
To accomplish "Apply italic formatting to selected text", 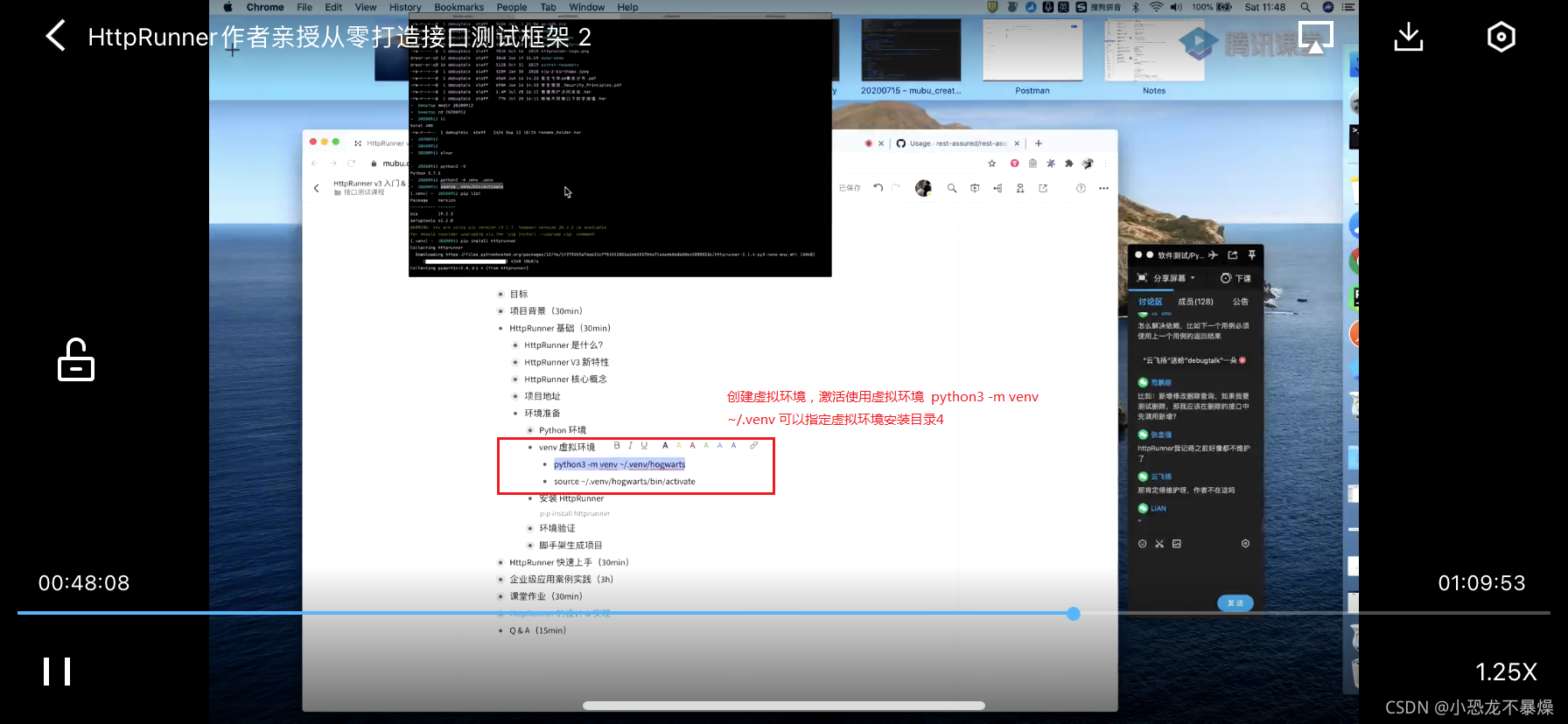I will click(x=630, y=446).
